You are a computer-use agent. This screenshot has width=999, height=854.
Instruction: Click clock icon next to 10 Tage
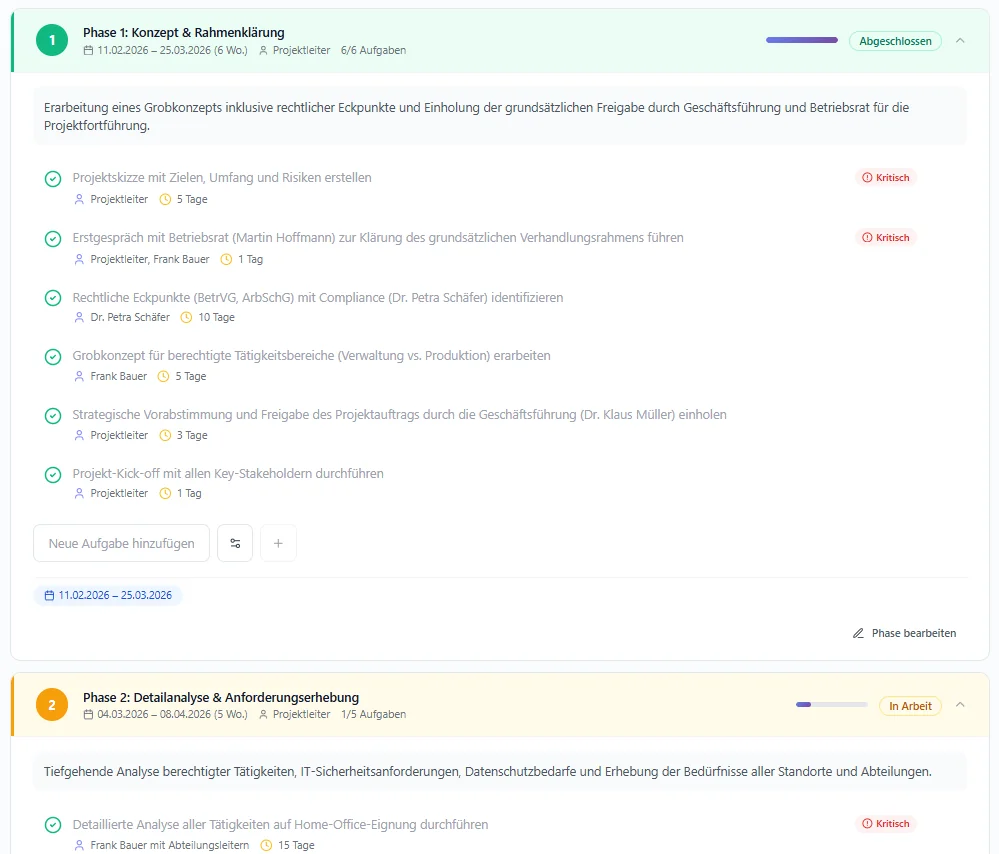pyautogui.click(x=186, y=318)
